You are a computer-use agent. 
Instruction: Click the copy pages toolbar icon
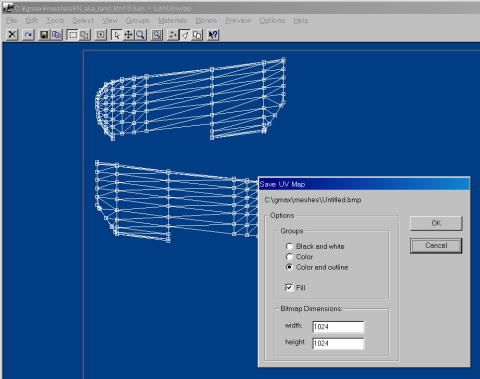[56, 35]
